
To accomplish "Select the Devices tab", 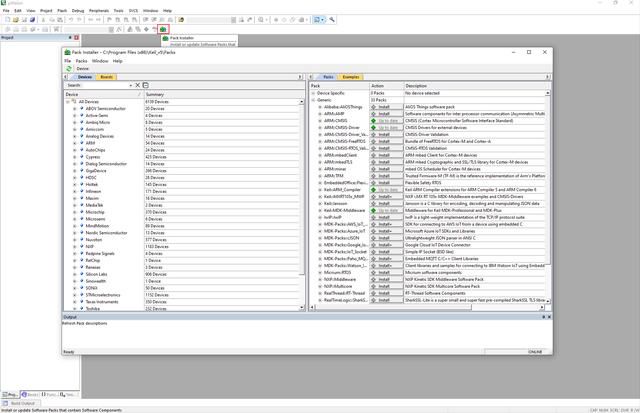I will 84,77.
